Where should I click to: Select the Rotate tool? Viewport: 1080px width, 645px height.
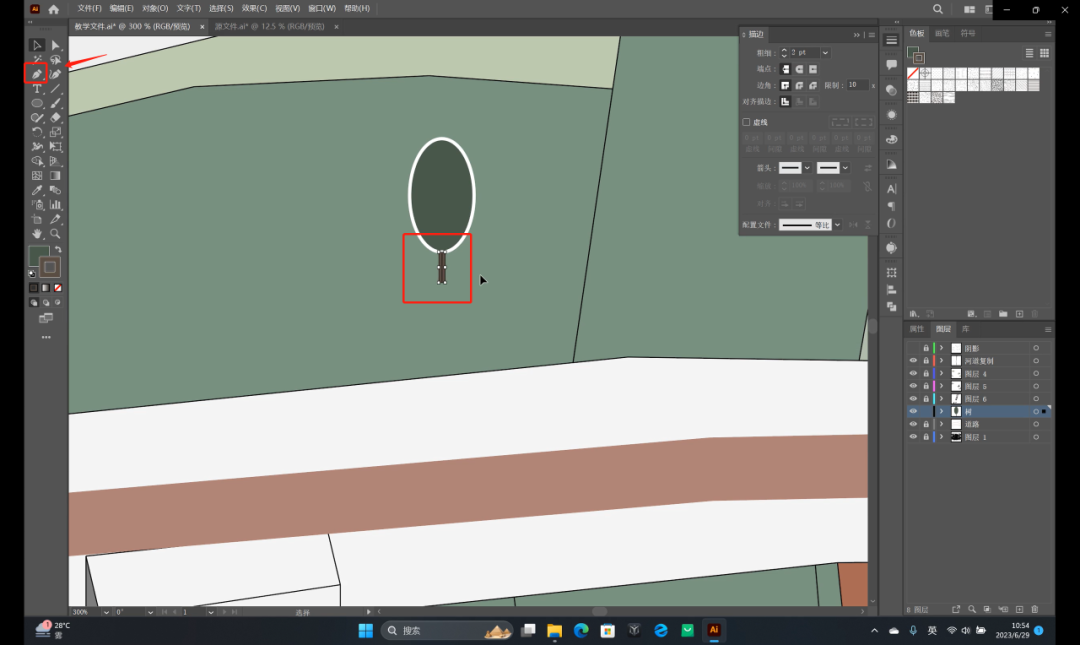tap(37, 132)
